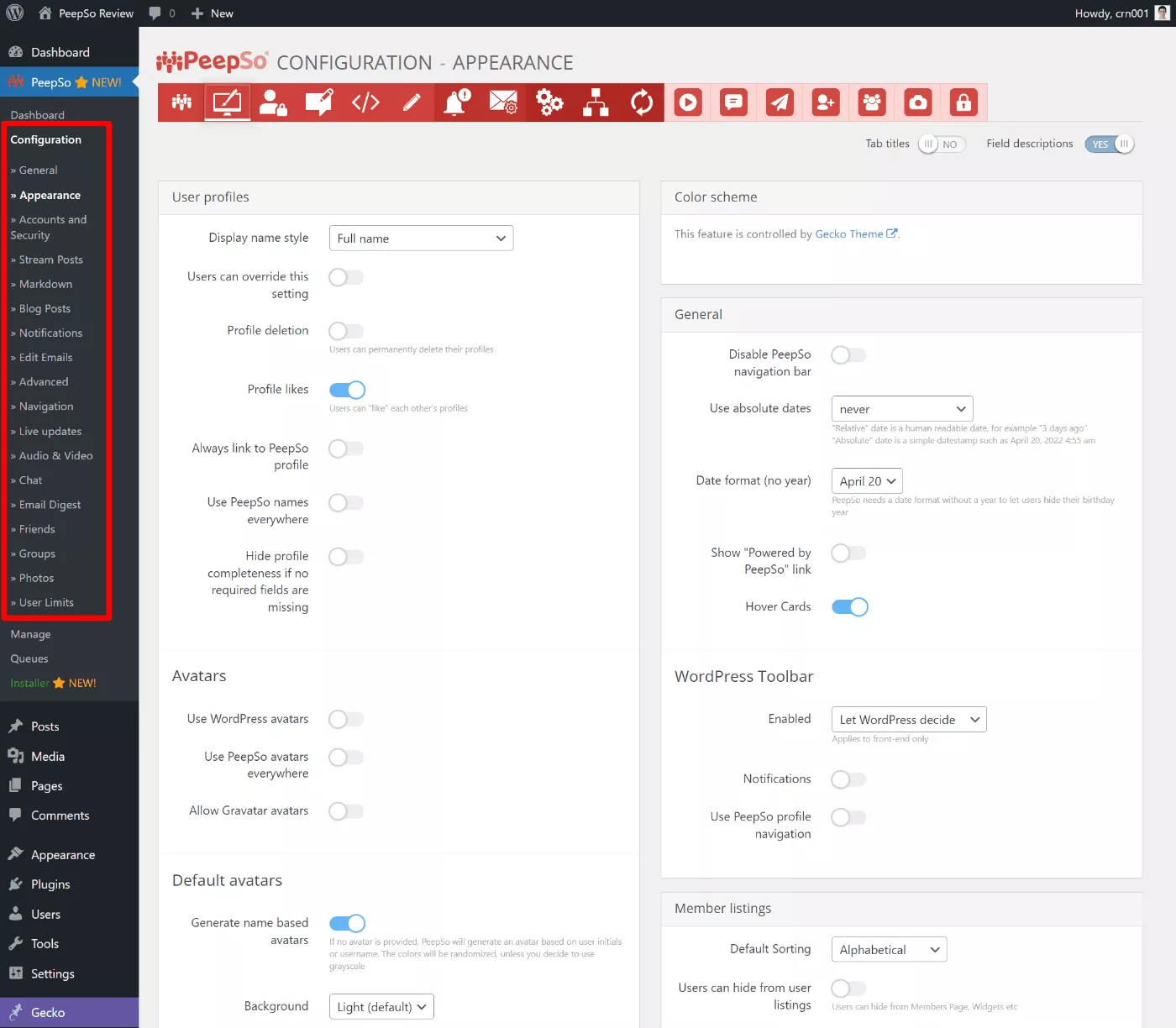This screenshot has height=1028, width=1176.
Task: Enable the 'Powered by PeepSo' link toggle
Action: 848,553
